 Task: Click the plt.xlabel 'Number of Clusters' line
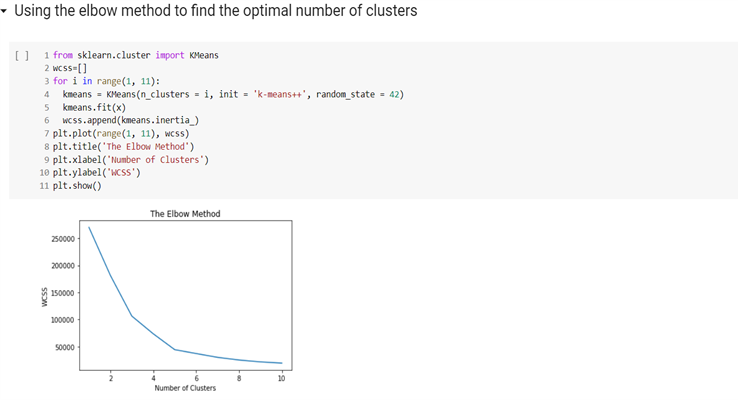tap(131, 160)
